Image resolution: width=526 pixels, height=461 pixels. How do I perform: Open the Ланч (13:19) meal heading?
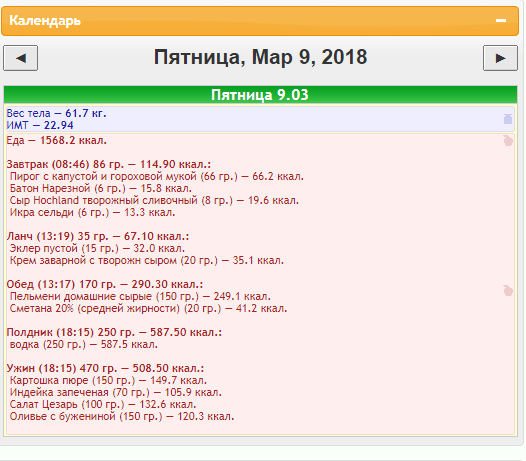click(98, 236)
